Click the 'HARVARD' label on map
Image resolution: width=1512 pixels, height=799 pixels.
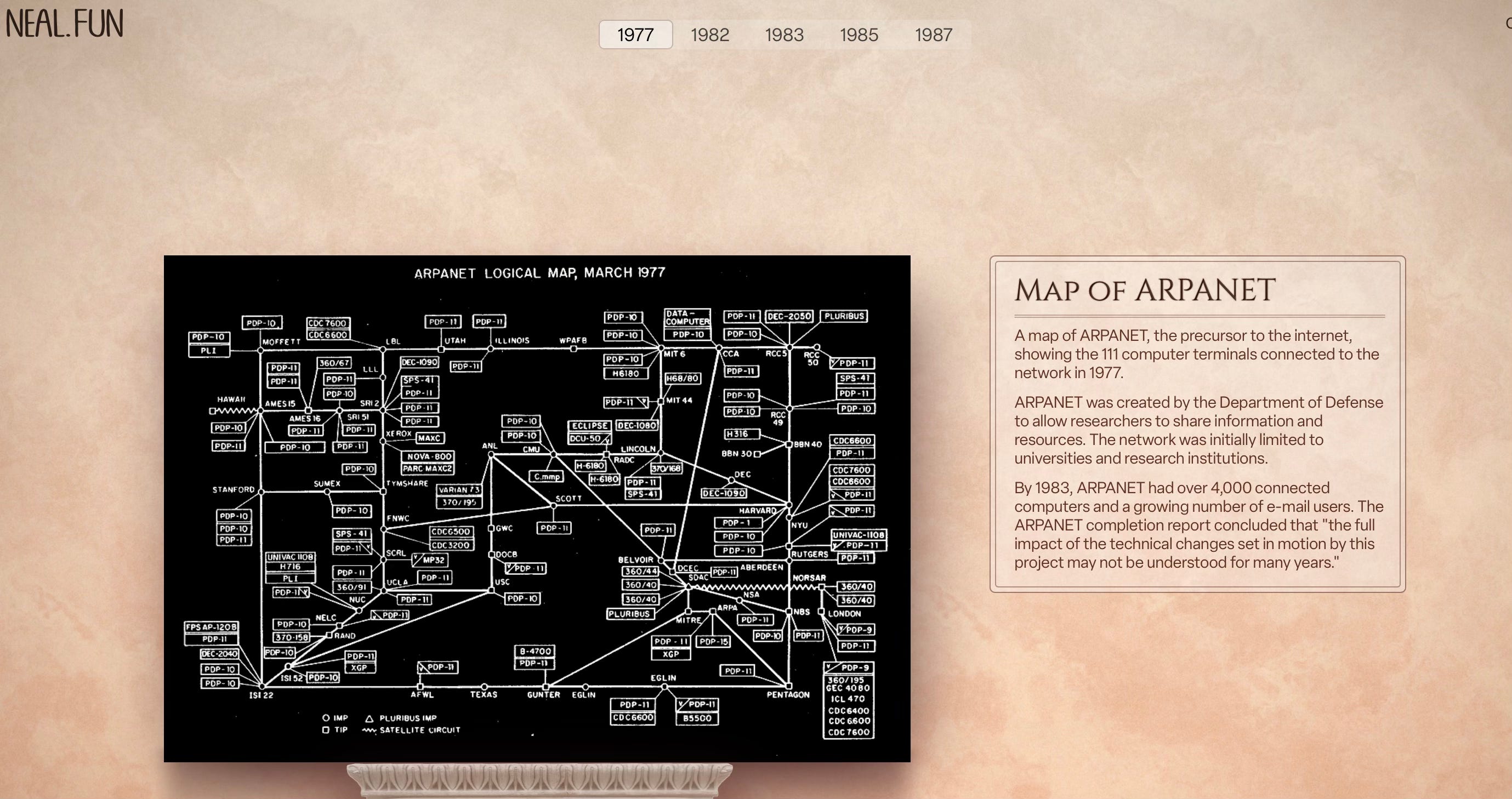pyautogui.click(x=758, y=510)
